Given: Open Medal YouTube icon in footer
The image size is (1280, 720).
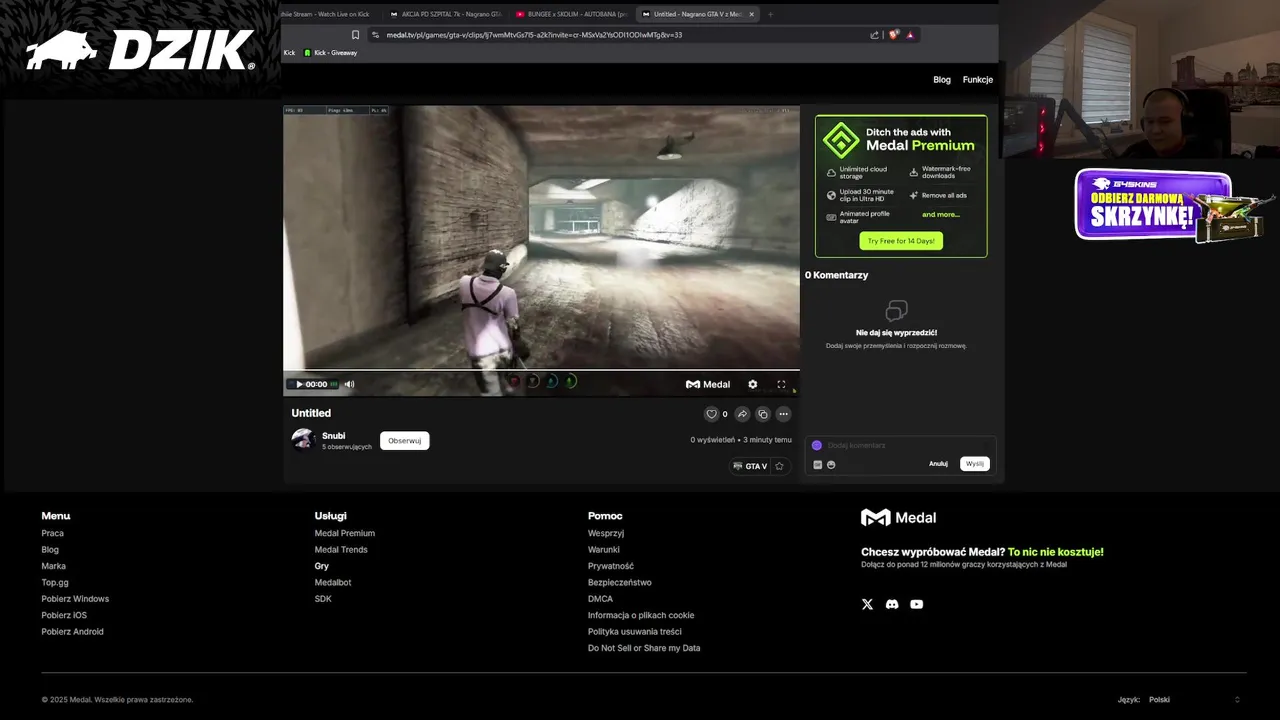Looking at the screenshot, I should (917, 604).
